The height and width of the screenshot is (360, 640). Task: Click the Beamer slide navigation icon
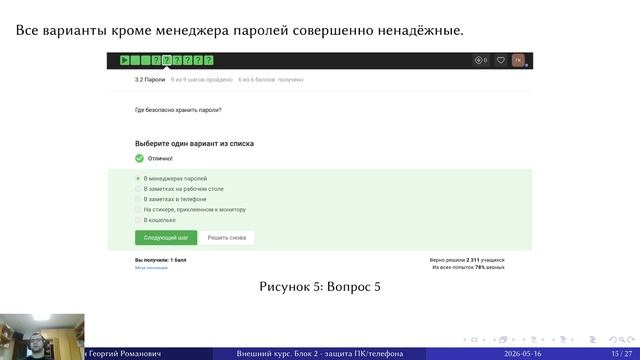pos(474,340)
